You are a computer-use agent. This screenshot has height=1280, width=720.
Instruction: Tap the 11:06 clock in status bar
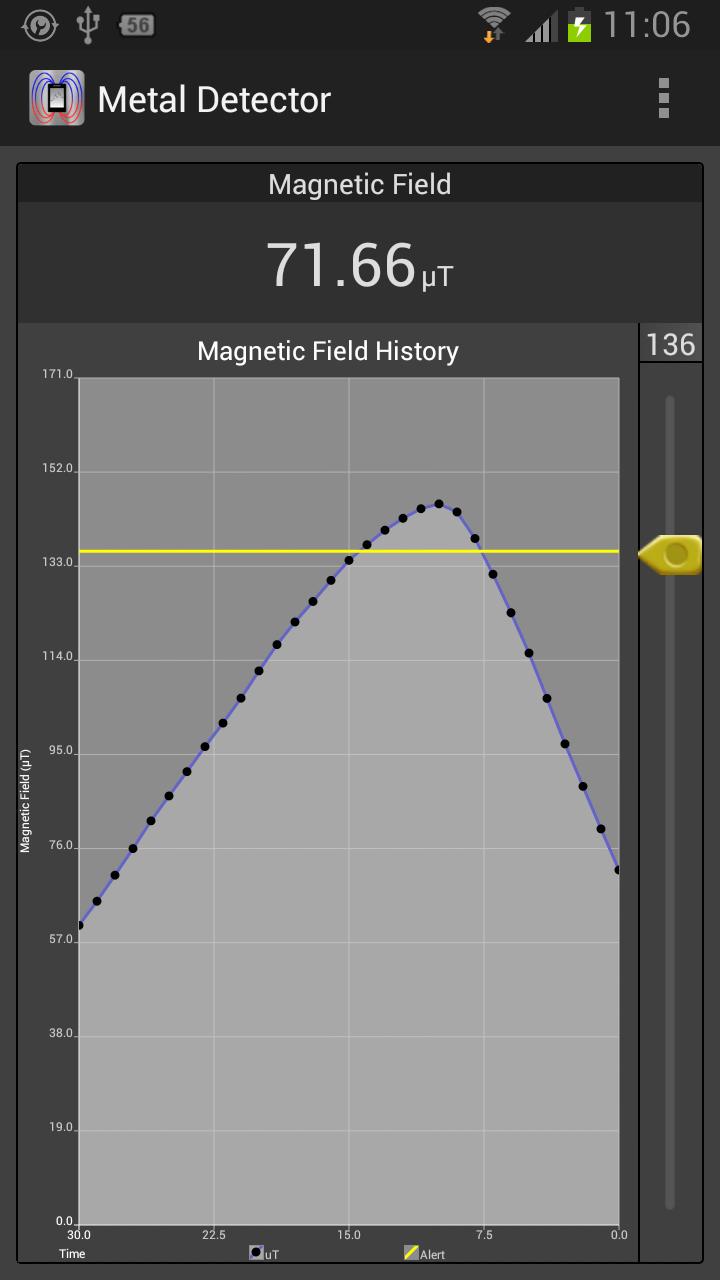[647, 24]
